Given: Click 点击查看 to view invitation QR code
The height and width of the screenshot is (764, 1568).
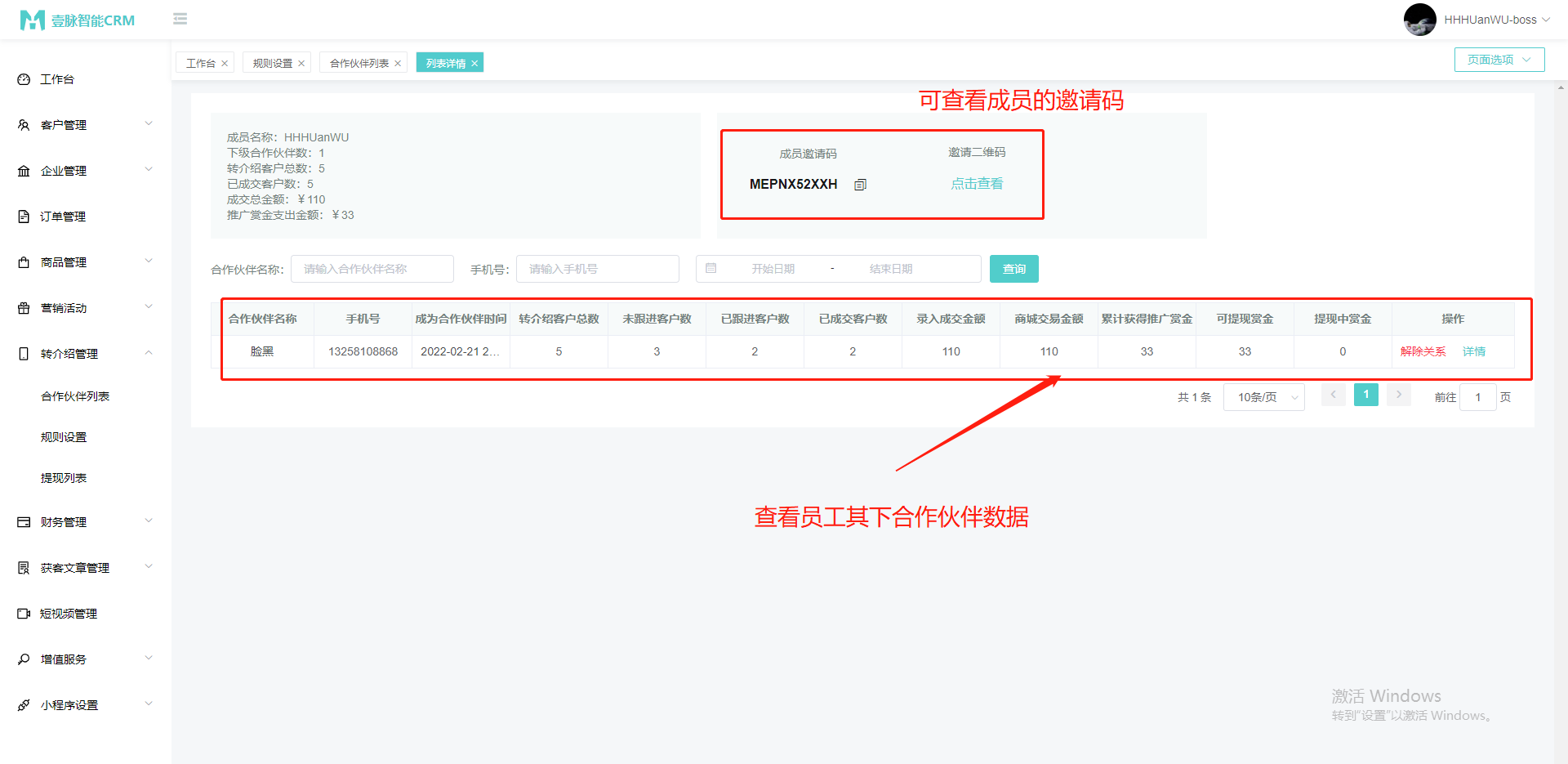Looking at the screenshot, I should click(977, 184).
